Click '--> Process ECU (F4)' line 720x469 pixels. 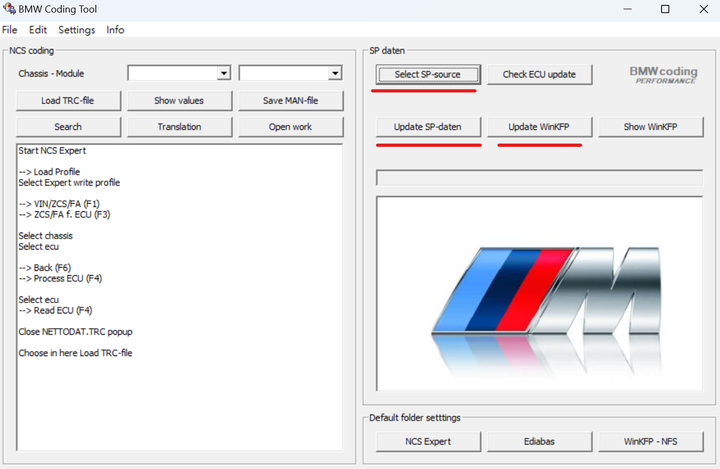[x=60, y=278]
